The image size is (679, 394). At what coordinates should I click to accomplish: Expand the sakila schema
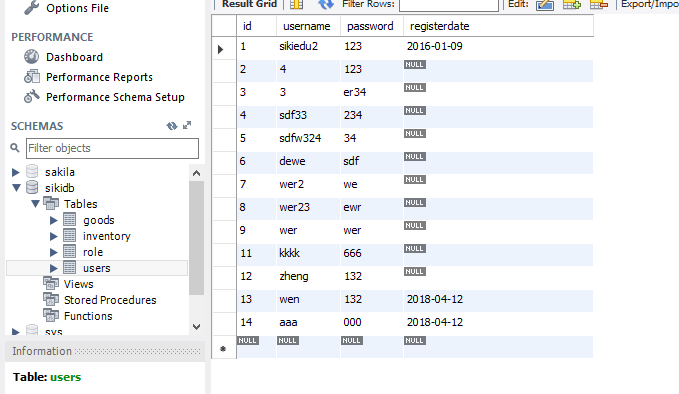pos(16,172)
